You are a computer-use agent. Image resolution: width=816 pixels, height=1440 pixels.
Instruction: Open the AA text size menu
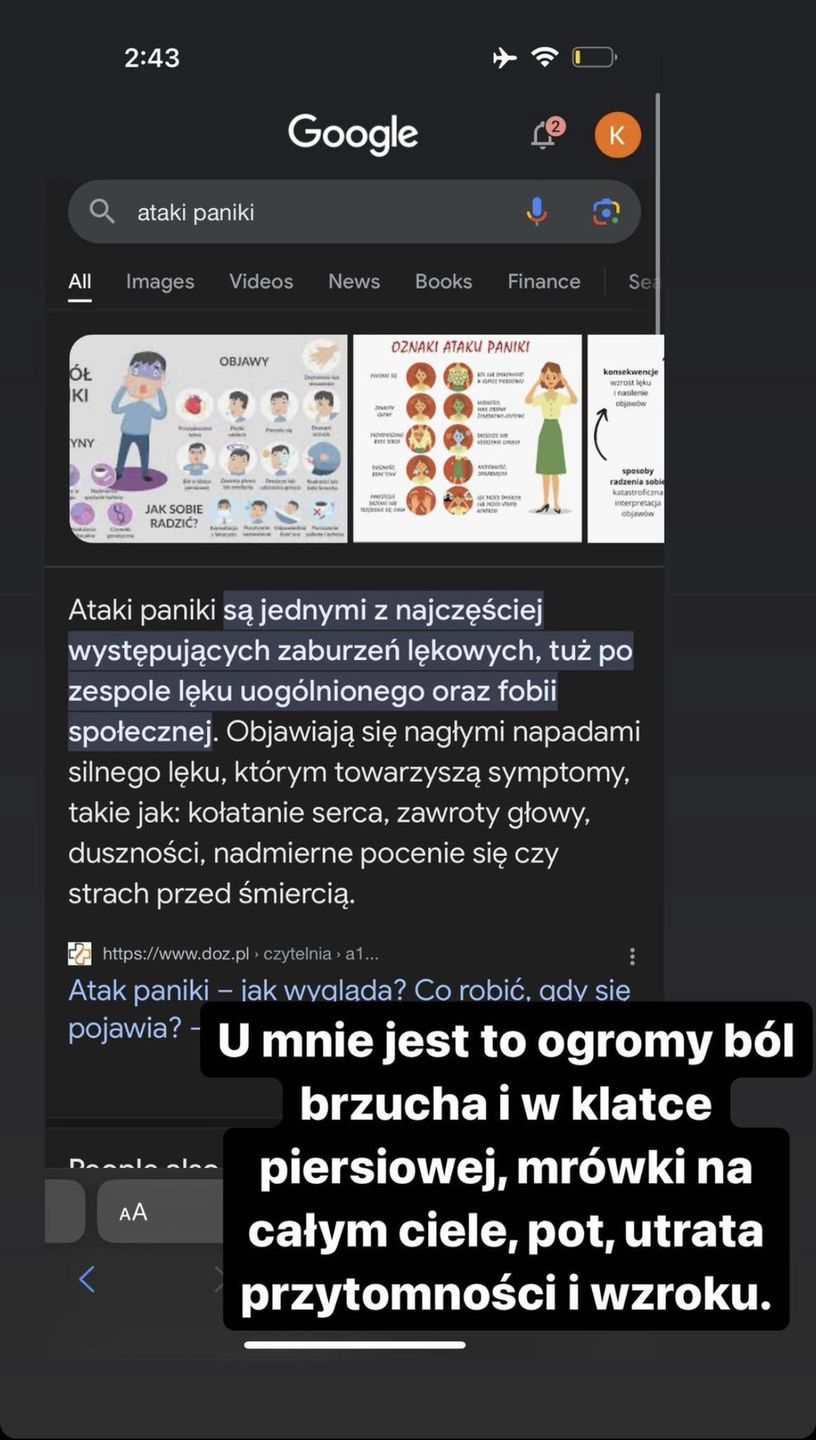click(x=133, y=1212)
